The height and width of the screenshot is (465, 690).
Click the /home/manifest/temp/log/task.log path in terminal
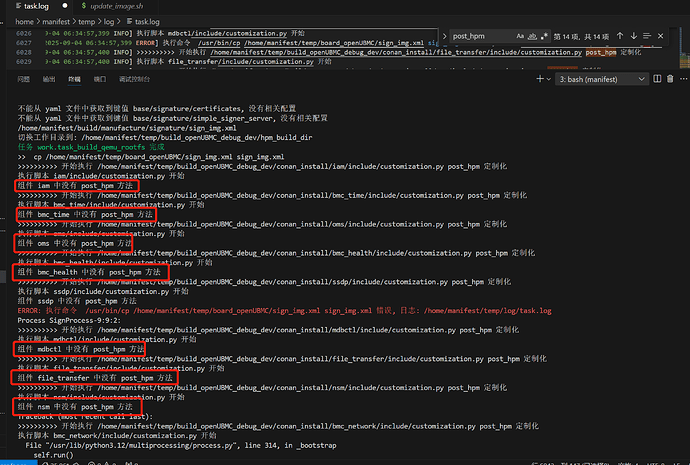point(488,311)
